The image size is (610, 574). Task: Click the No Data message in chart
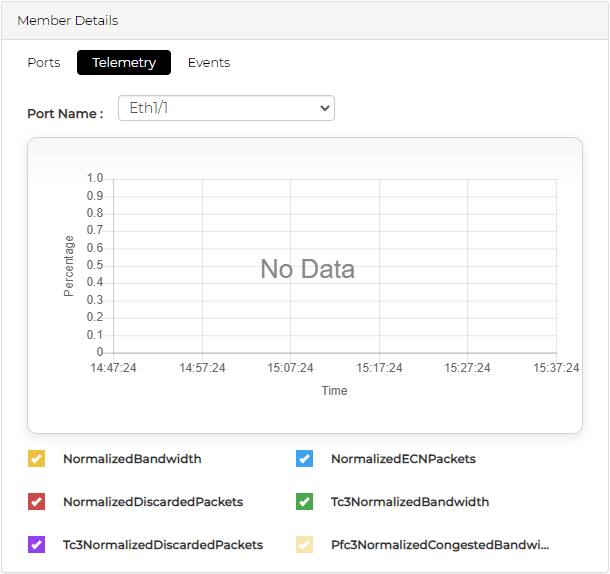click(307, 269)
